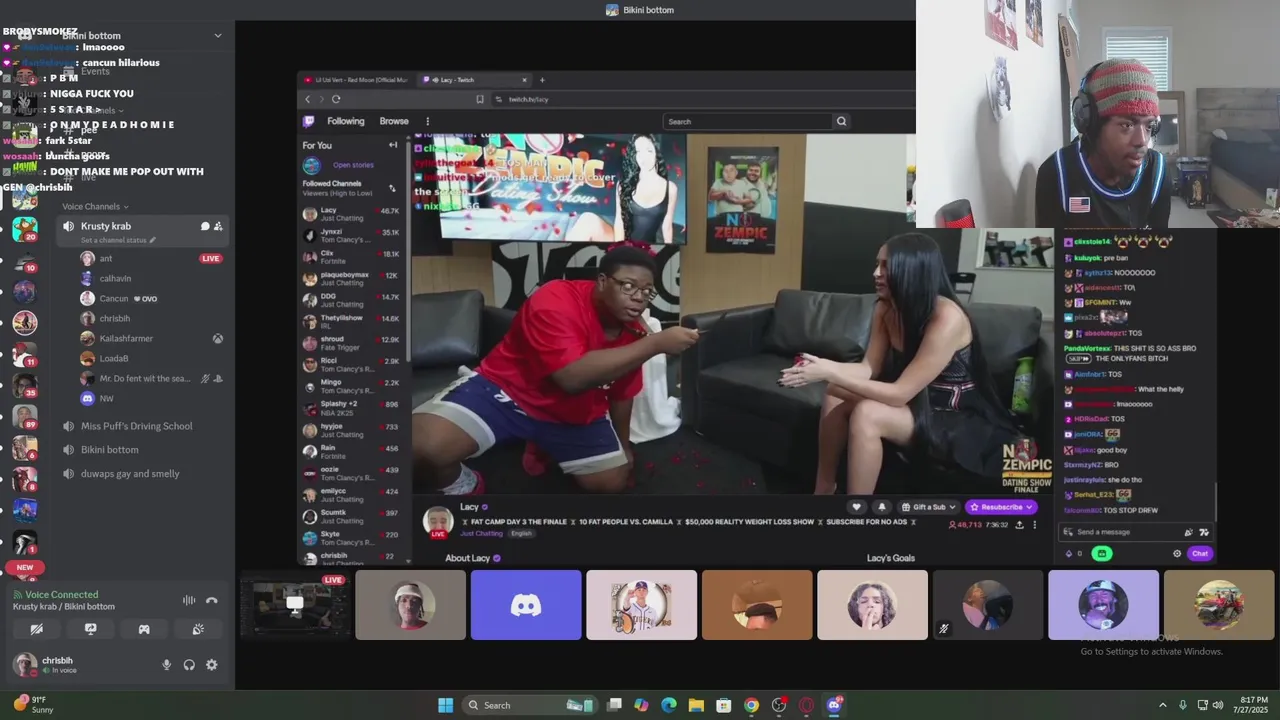Sort Followed Channels by viewers
This screenshot has width=1280, height=720.
pos(392,188)
